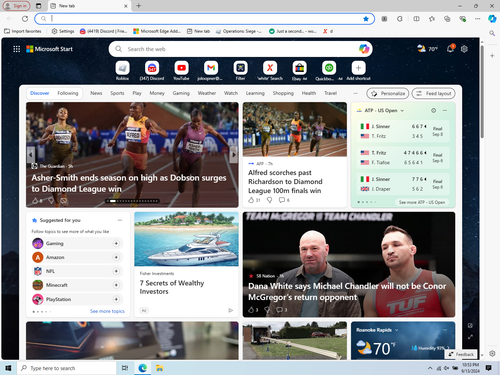The image size is (500, 375).
Task: Open the Shopping feed tab
Action: [x=283, y=93]
